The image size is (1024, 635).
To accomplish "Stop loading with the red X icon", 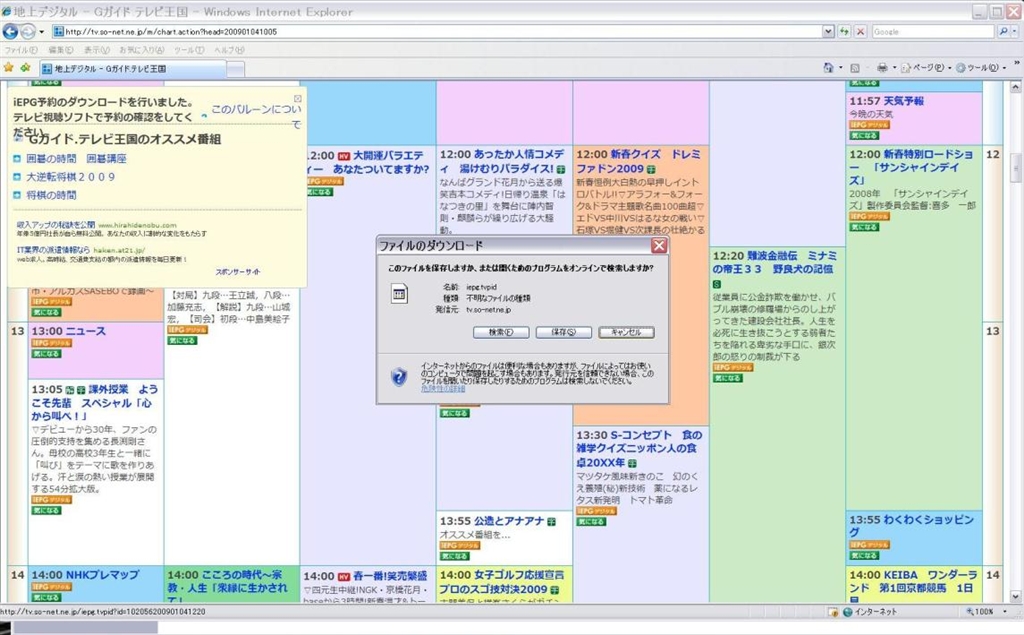I will tap(861, 31).
